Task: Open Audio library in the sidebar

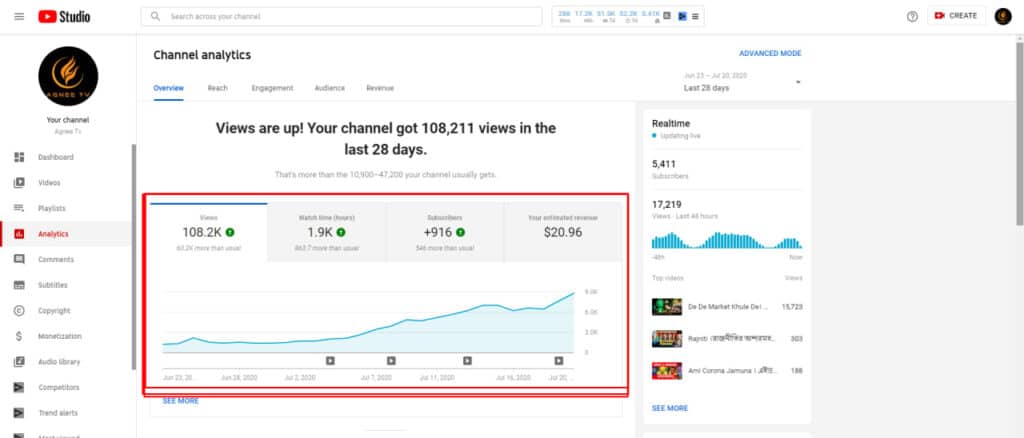Action: pyautogui.click(x=59, y=362)
